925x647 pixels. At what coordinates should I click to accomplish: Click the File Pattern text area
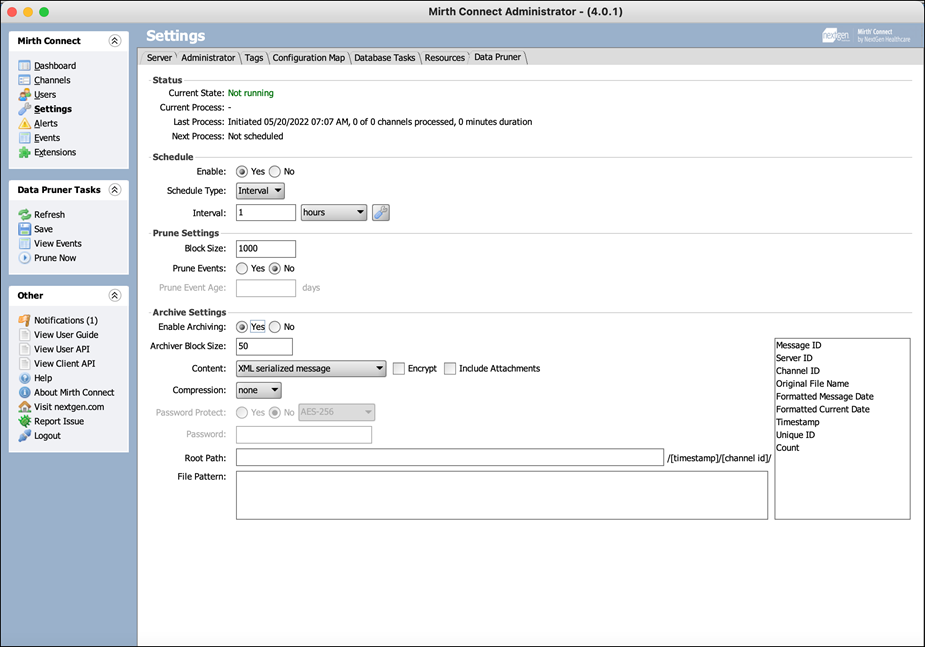point(502,495)
